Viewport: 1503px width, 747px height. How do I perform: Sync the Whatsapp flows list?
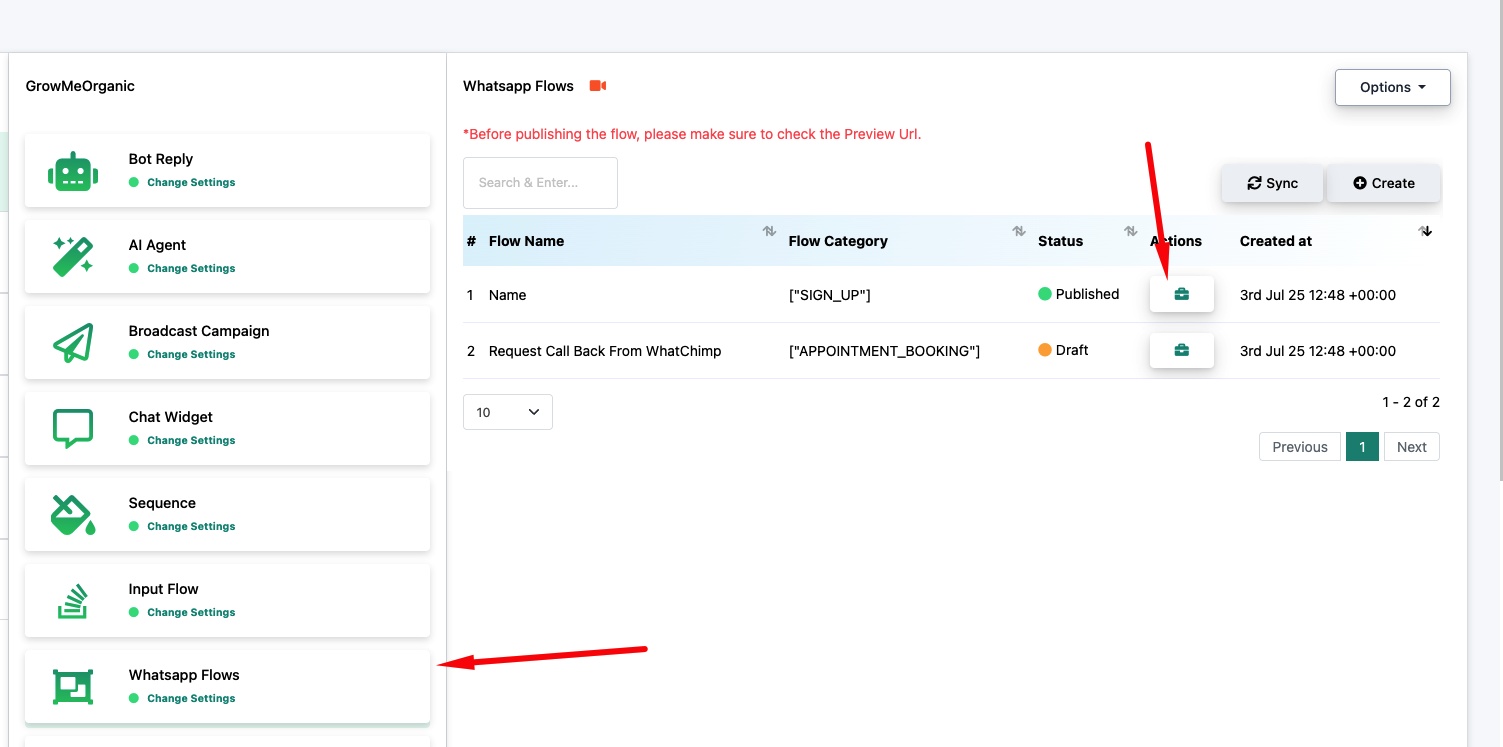point(1272,183)
